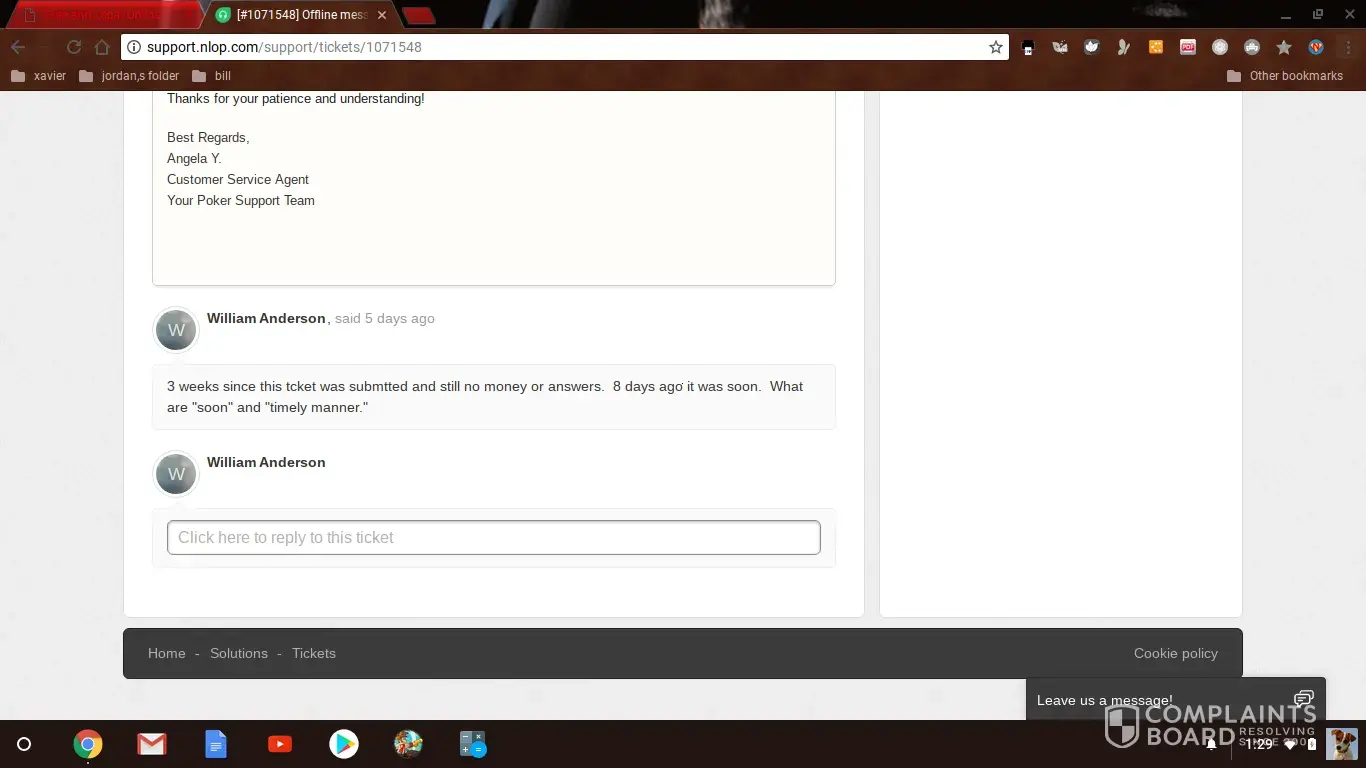This screenshot has height=768, width=1366.
Task: Launch Google Play Store from the shelf
Action: click(344, 744)
